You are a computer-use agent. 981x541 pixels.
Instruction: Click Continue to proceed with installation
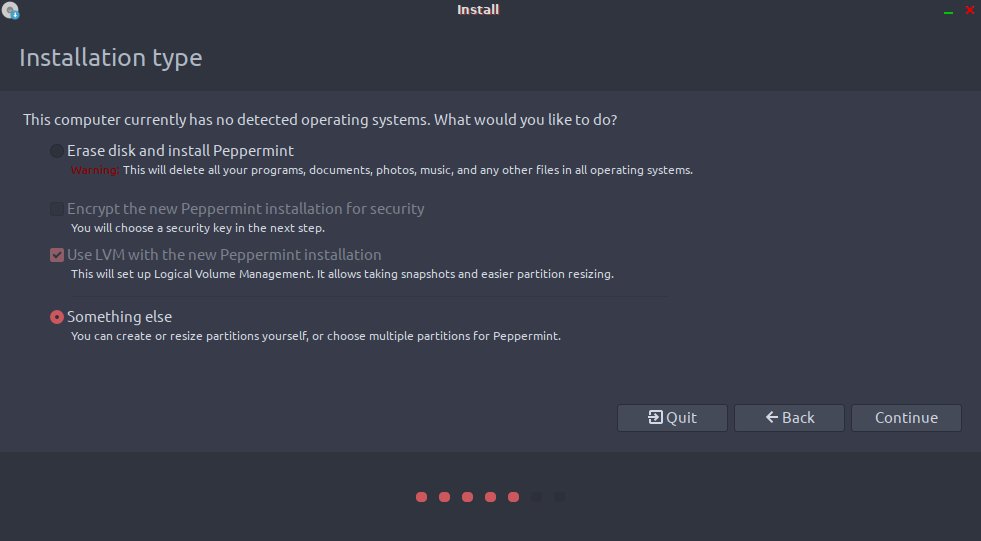(906, 417)
